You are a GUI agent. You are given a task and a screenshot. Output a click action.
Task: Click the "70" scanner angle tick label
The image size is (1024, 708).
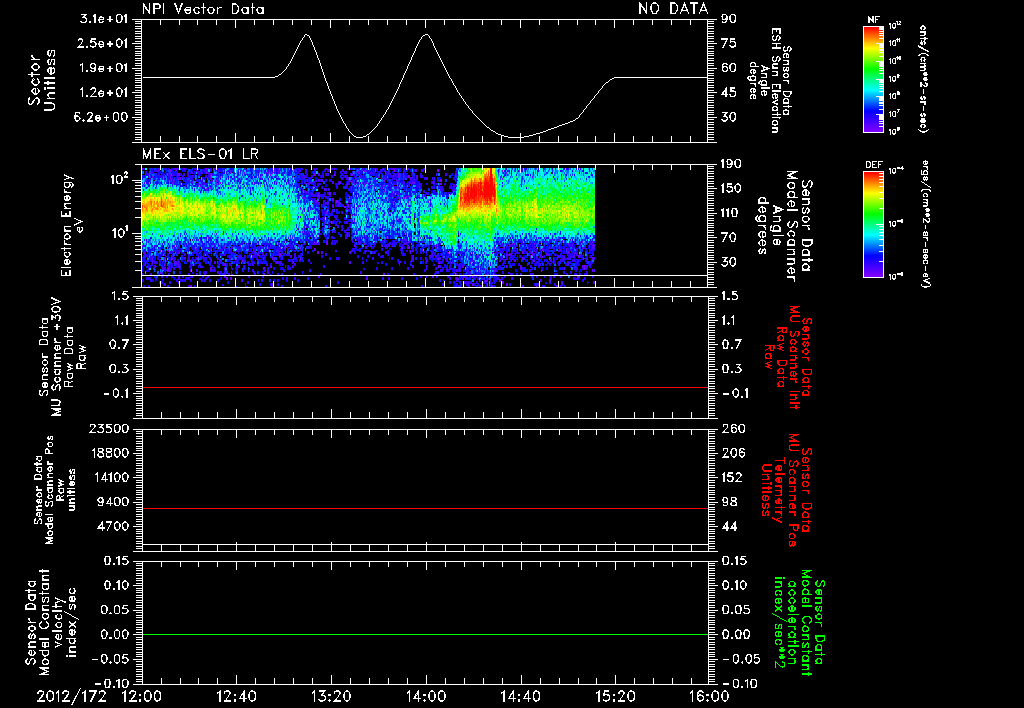(729, 238)
